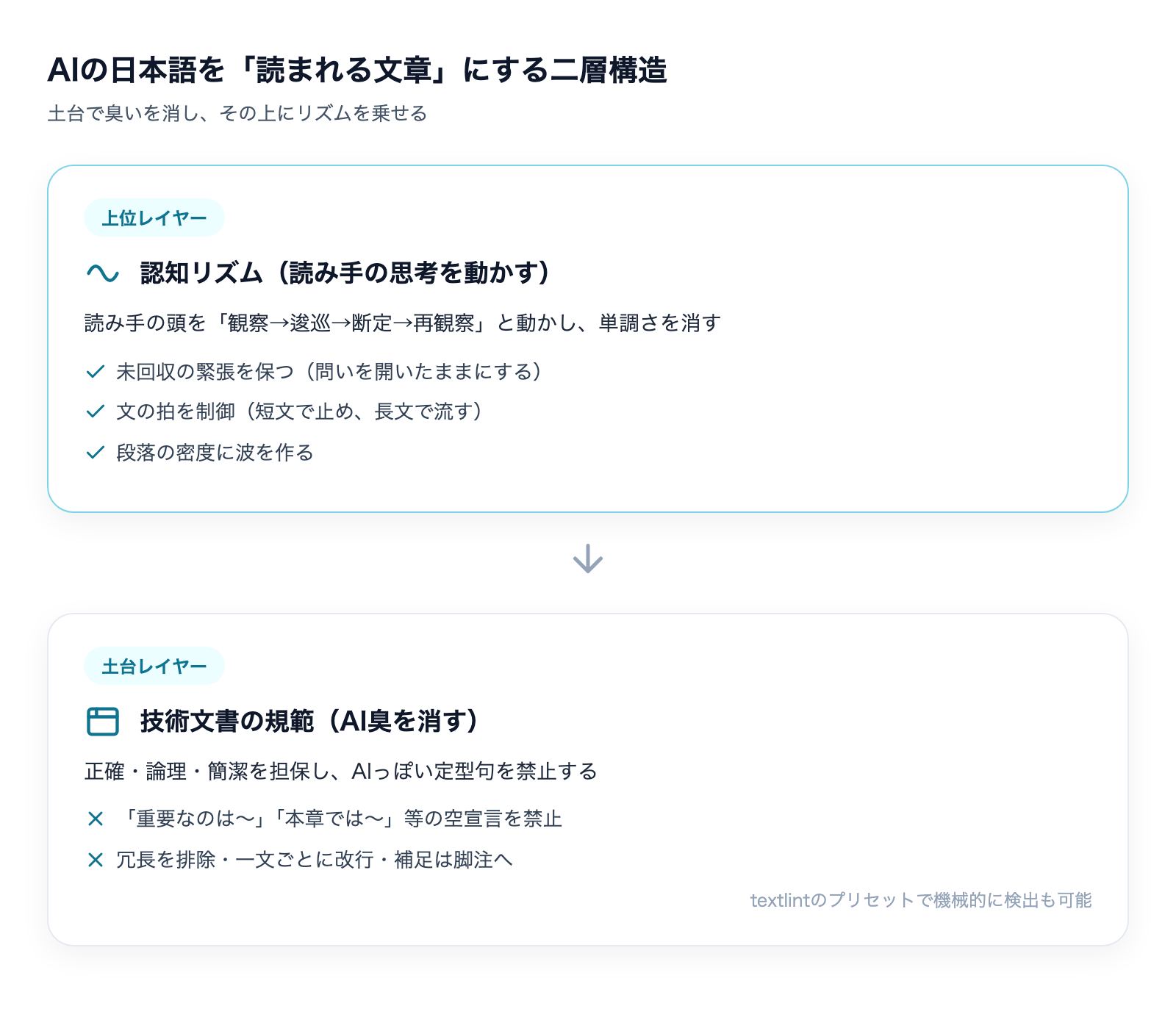The height and width of the screenshot is (1017, 1176).
Task: Click the text 冗長を排除・一文ごとに改行・補足は脚注へ
Action: coord(315,860)
